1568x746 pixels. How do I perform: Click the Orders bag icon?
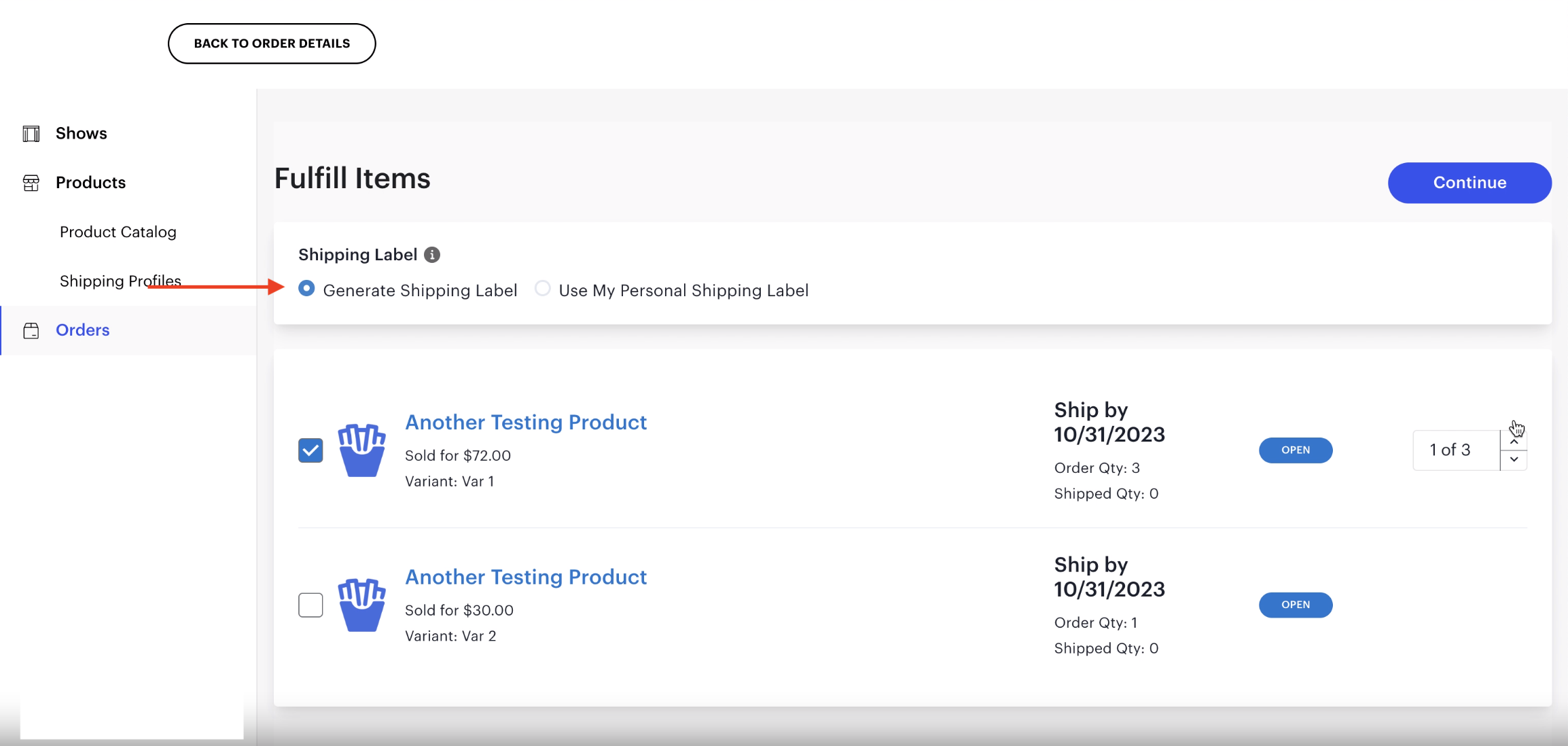tap(31, 330)
